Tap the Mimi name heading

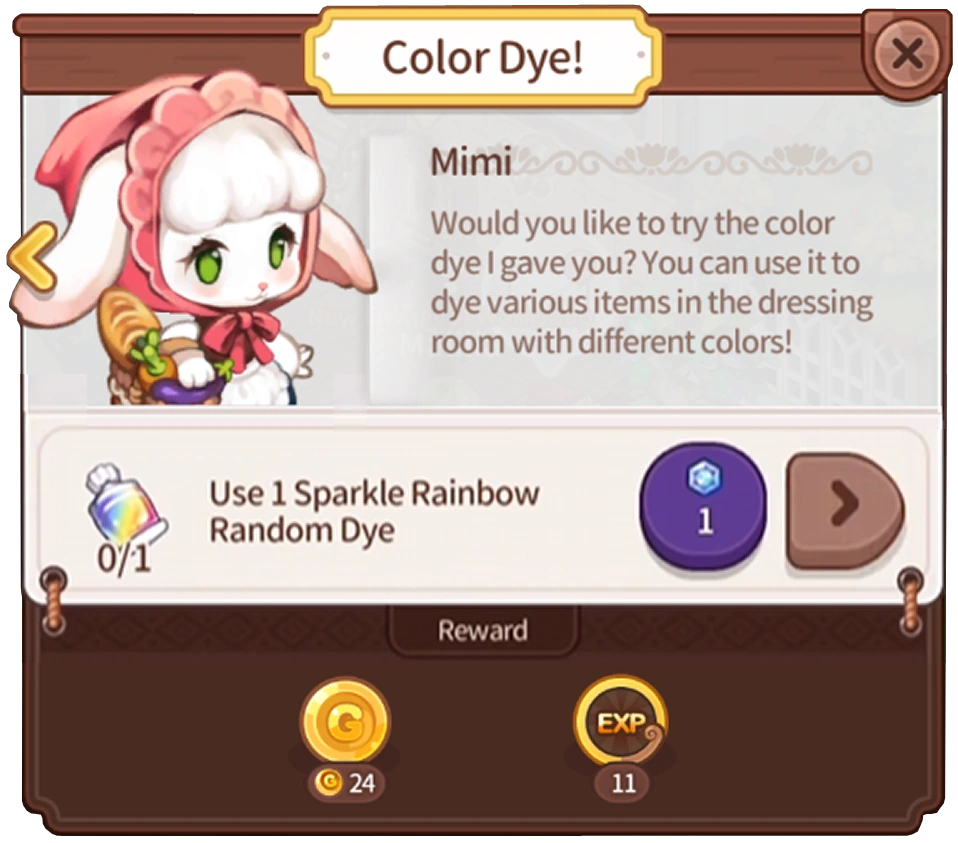click(x=470, y=162)
